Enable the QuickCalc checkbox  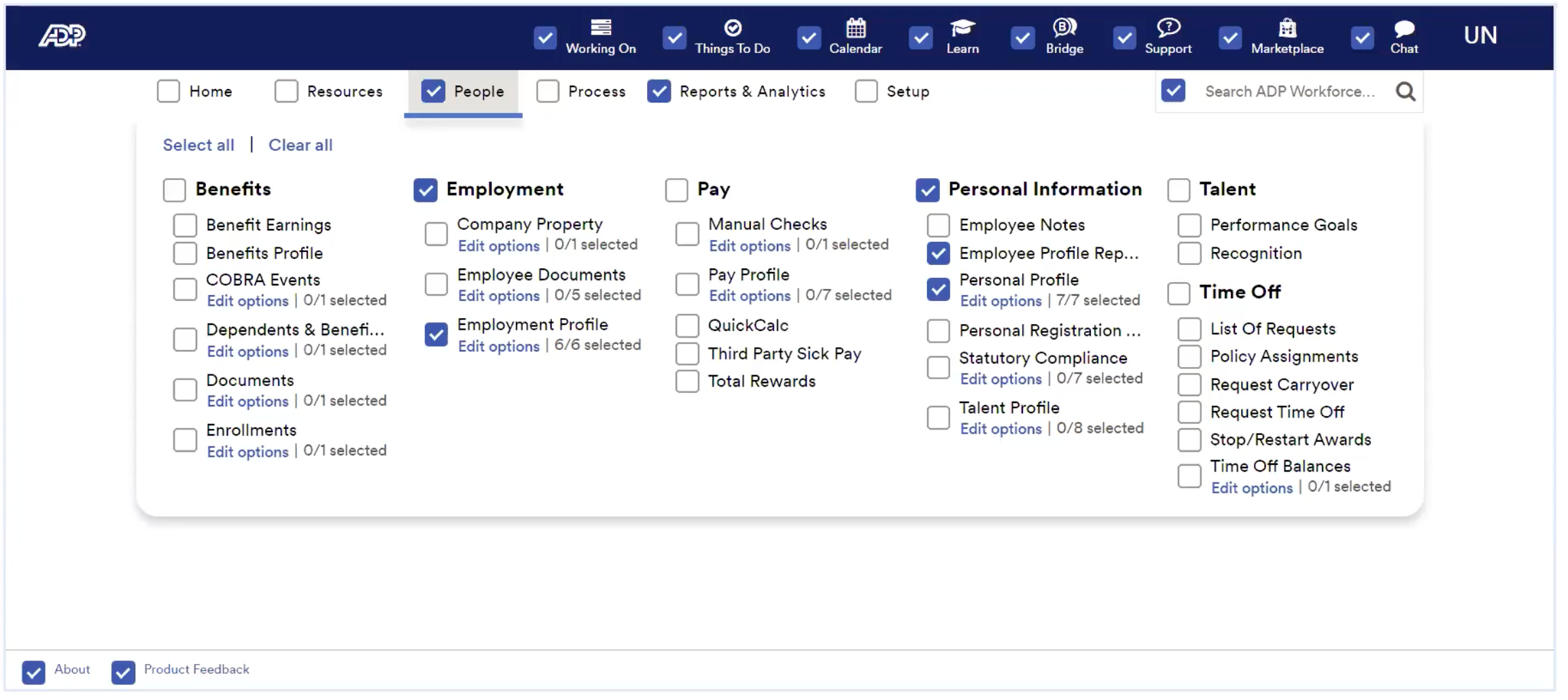point(686,326)
